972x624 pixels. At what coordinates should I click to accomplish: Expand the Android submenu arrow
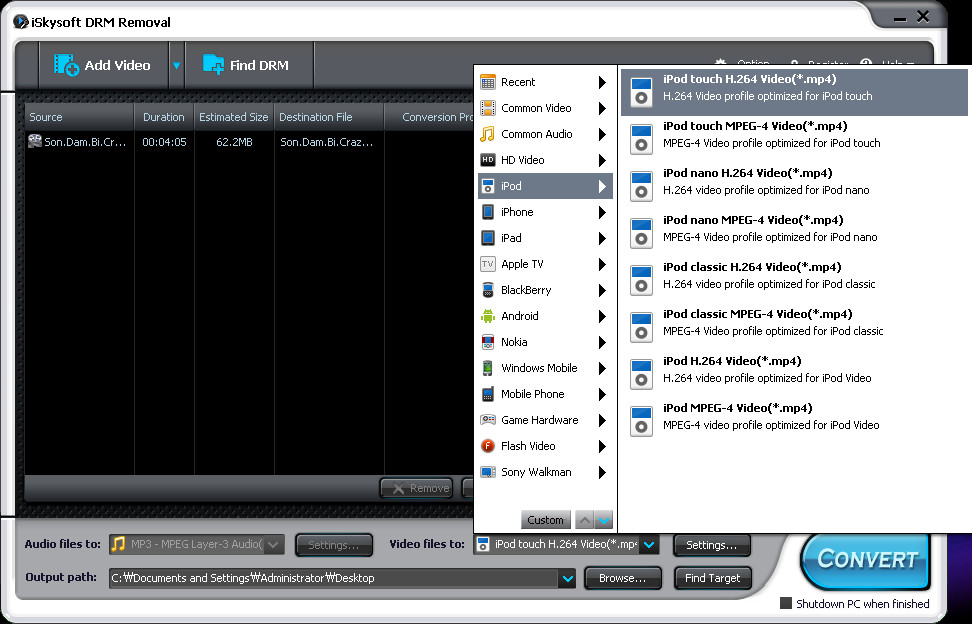point(602,316)
